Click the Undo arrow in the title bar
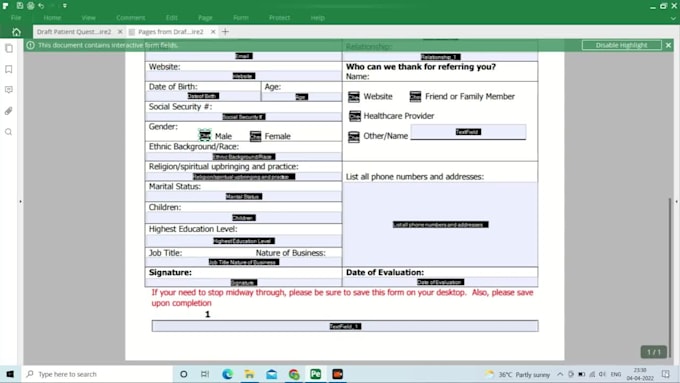The width and height of the screenshot is (680, 383). (x=41, y=6)
